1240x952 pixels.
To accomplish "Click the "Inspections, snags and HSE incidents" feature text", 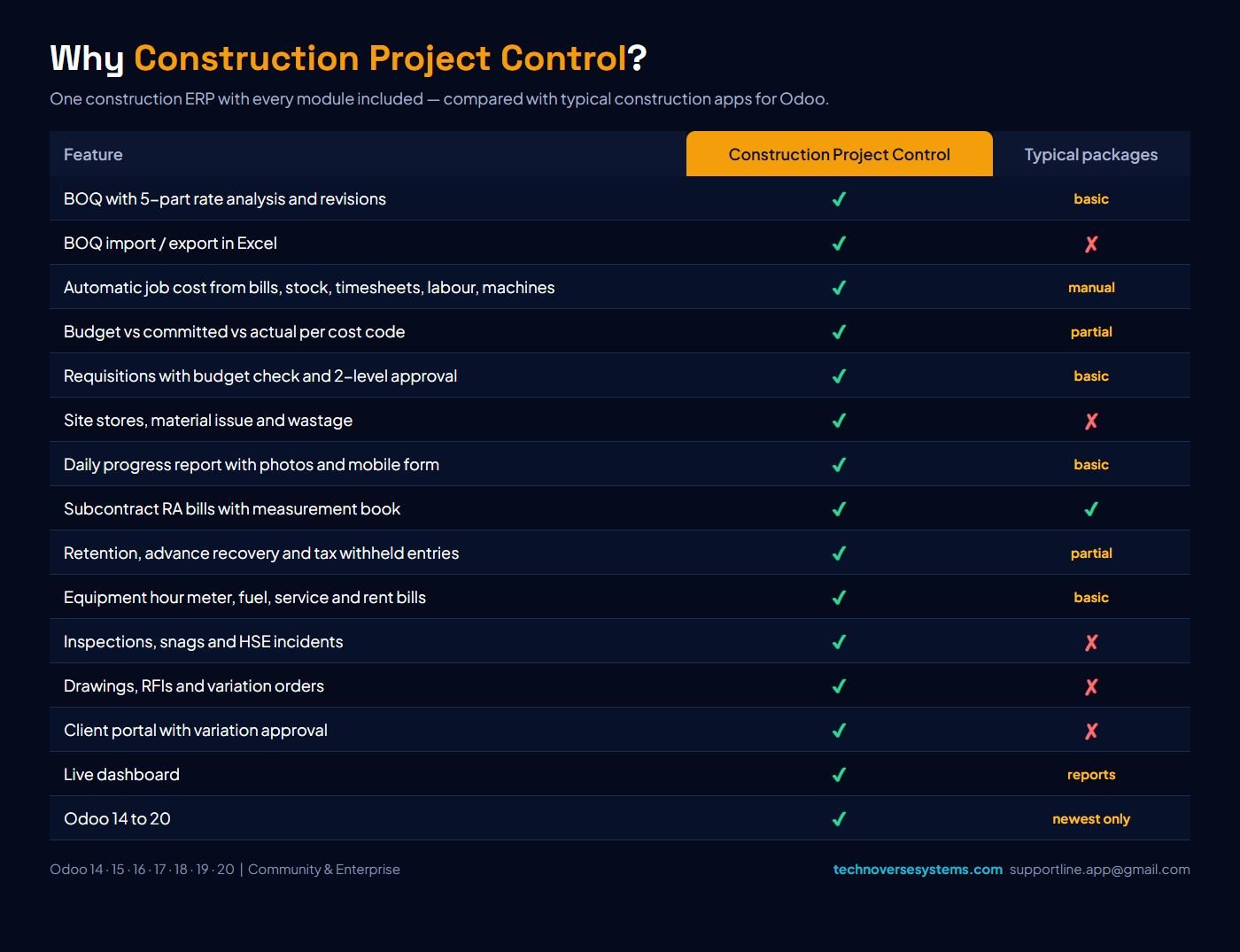I will tap(203, 642).
